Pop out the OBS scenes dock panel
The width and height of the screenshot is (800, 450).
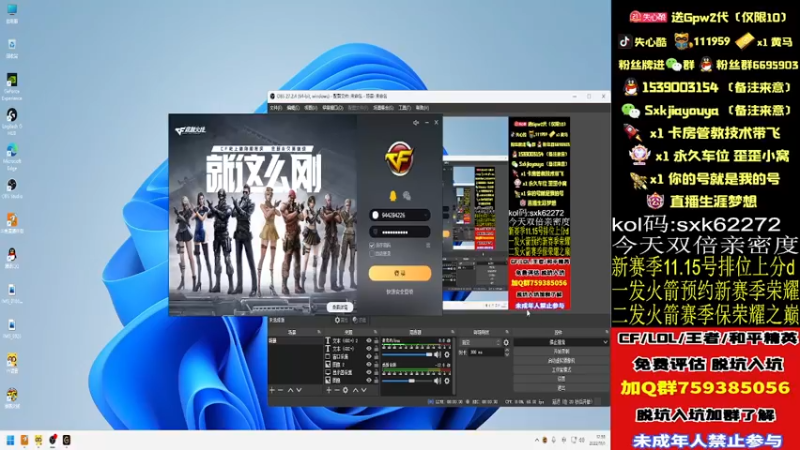coord(319,332)
